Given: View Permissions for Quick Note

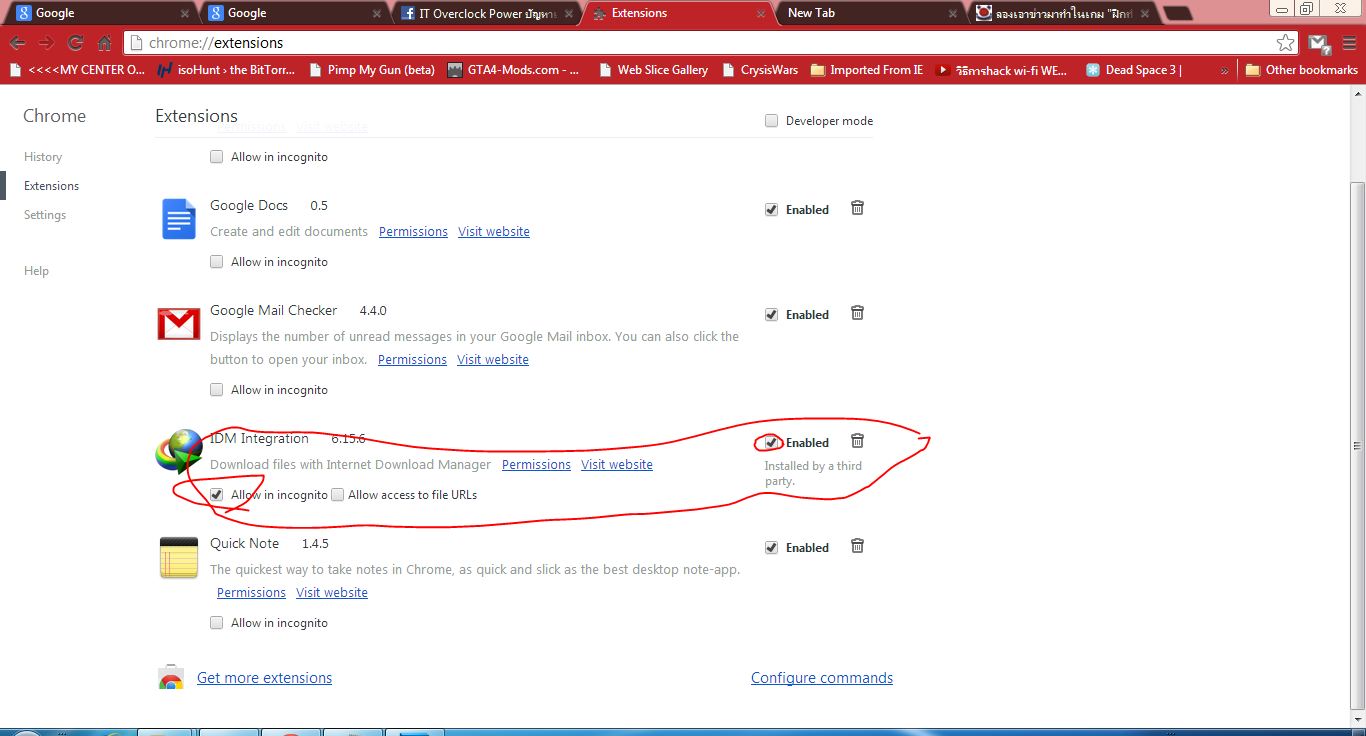Looking at the screenshot, I should pos(251,593).
